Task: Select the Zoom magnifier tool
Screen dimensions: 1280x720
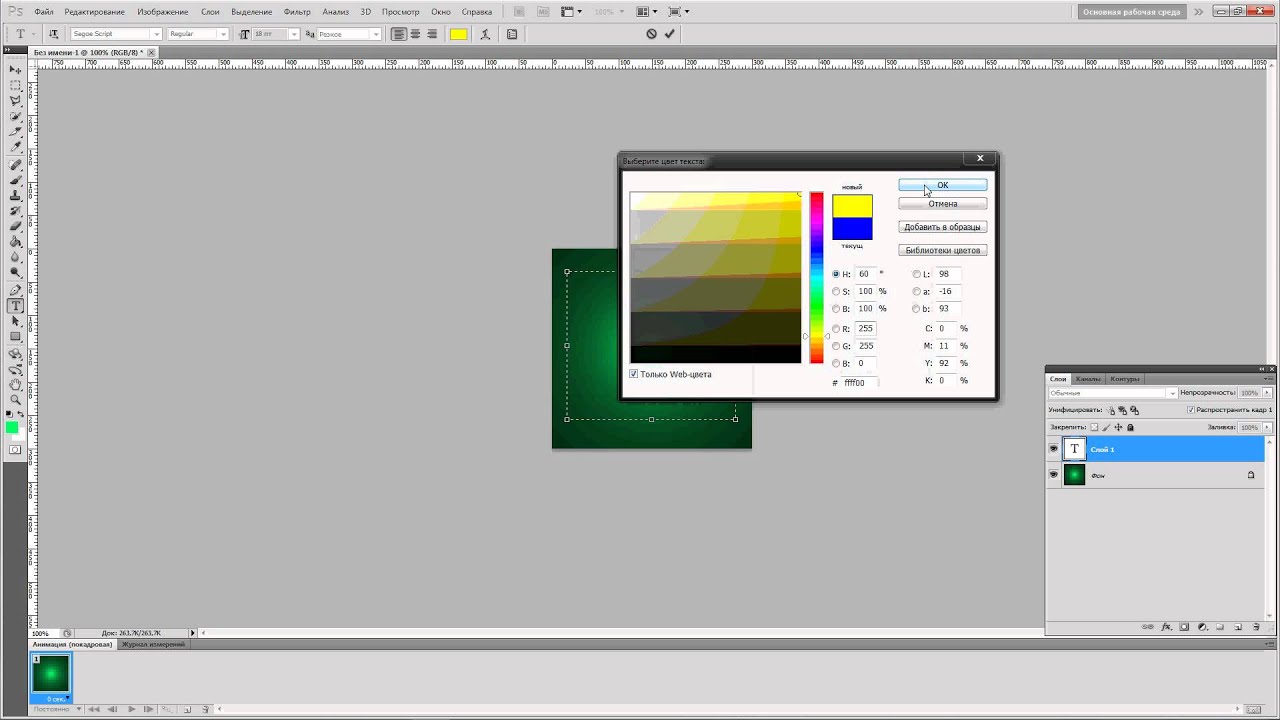Action: (16, 400)
